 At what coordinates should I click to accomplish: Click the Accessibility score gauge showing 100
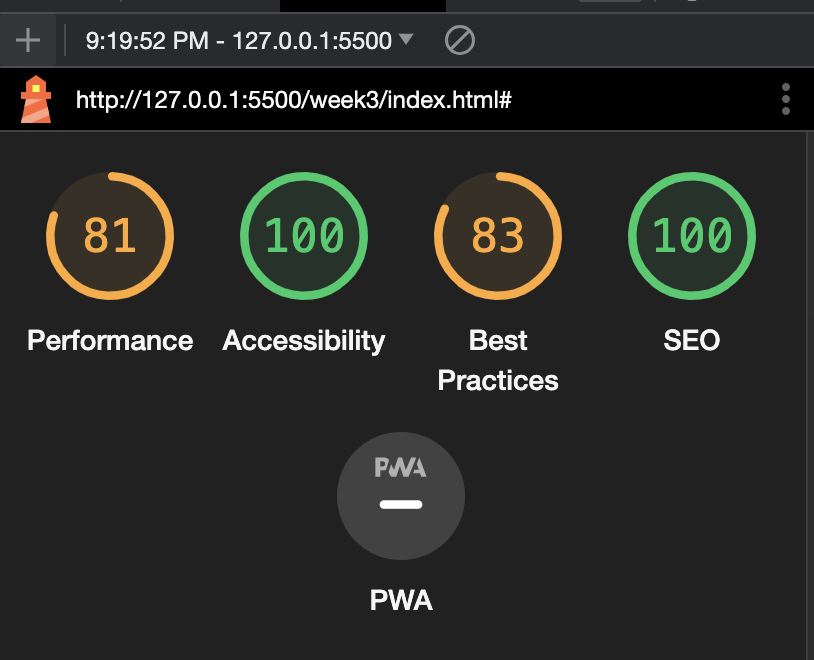(303, 235)
